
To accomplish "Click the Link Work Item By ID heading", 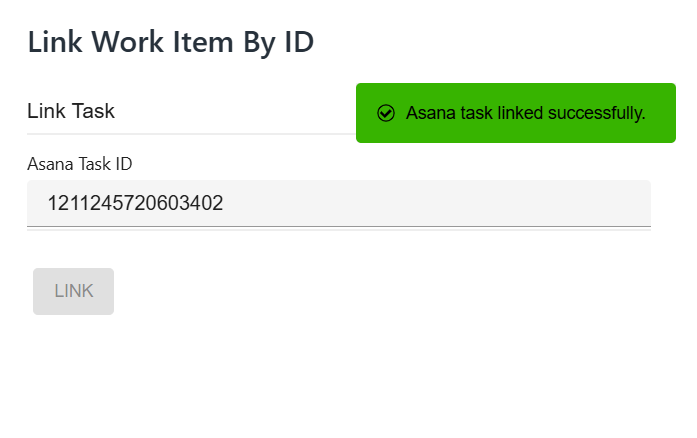I will pos(170,42).
